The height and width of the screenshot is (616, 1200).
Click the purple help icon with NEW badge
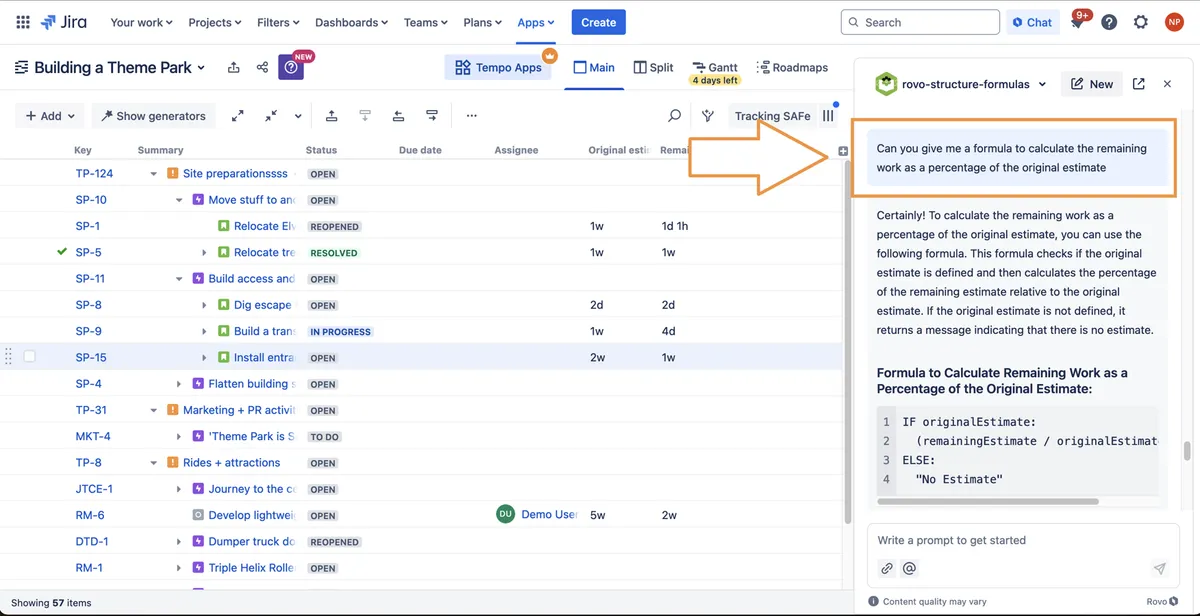tap(291, 67)
